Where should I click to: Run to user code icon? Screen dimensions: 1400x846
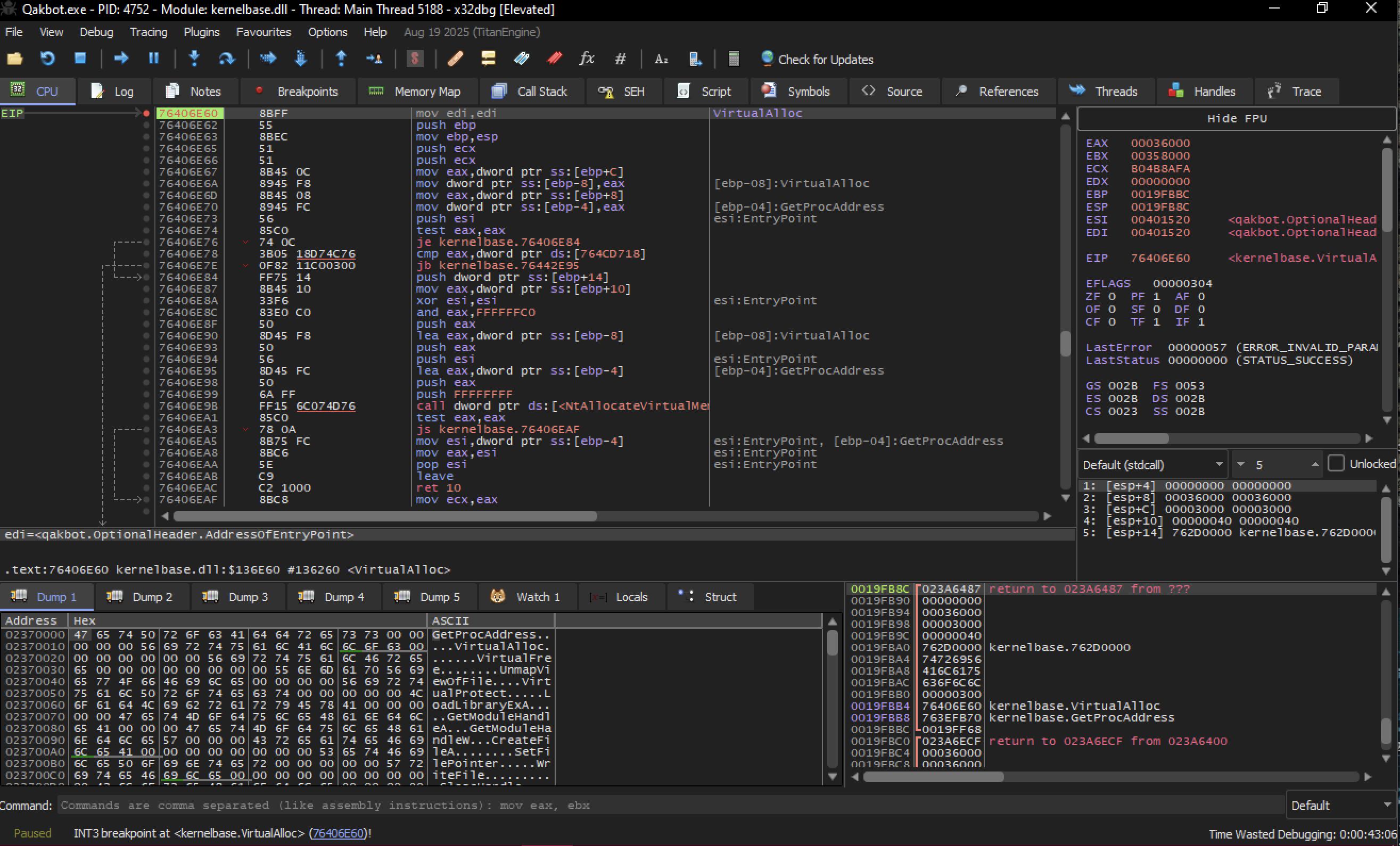point(374,59)
